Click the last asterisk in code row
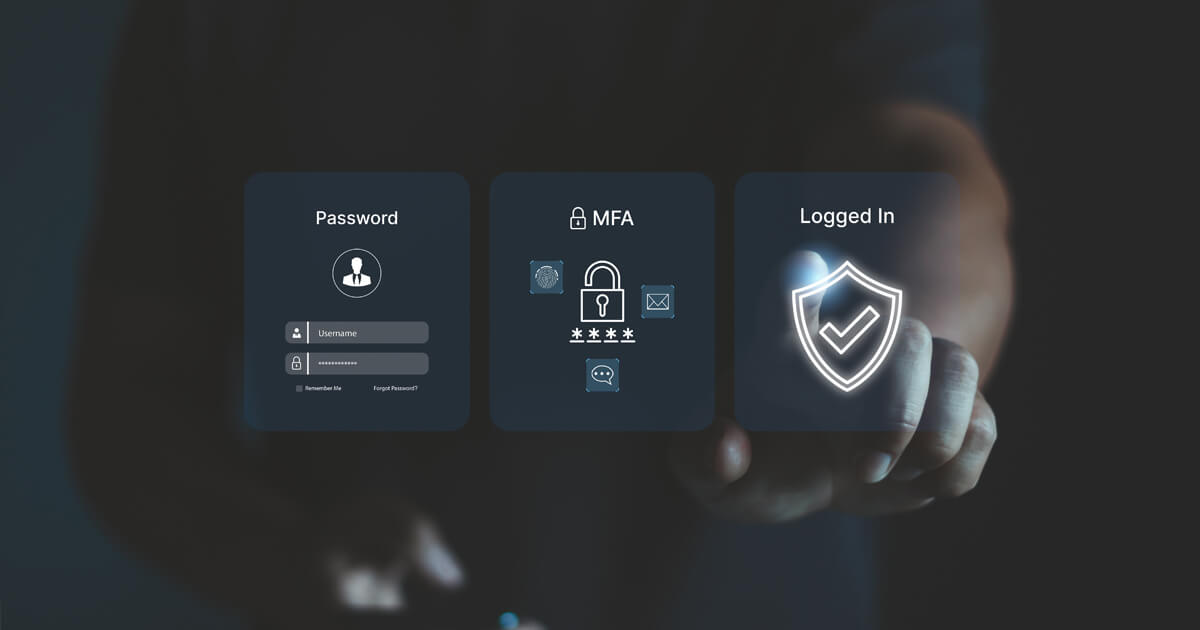The image size is (1200, 630). [x=627, y=334]
